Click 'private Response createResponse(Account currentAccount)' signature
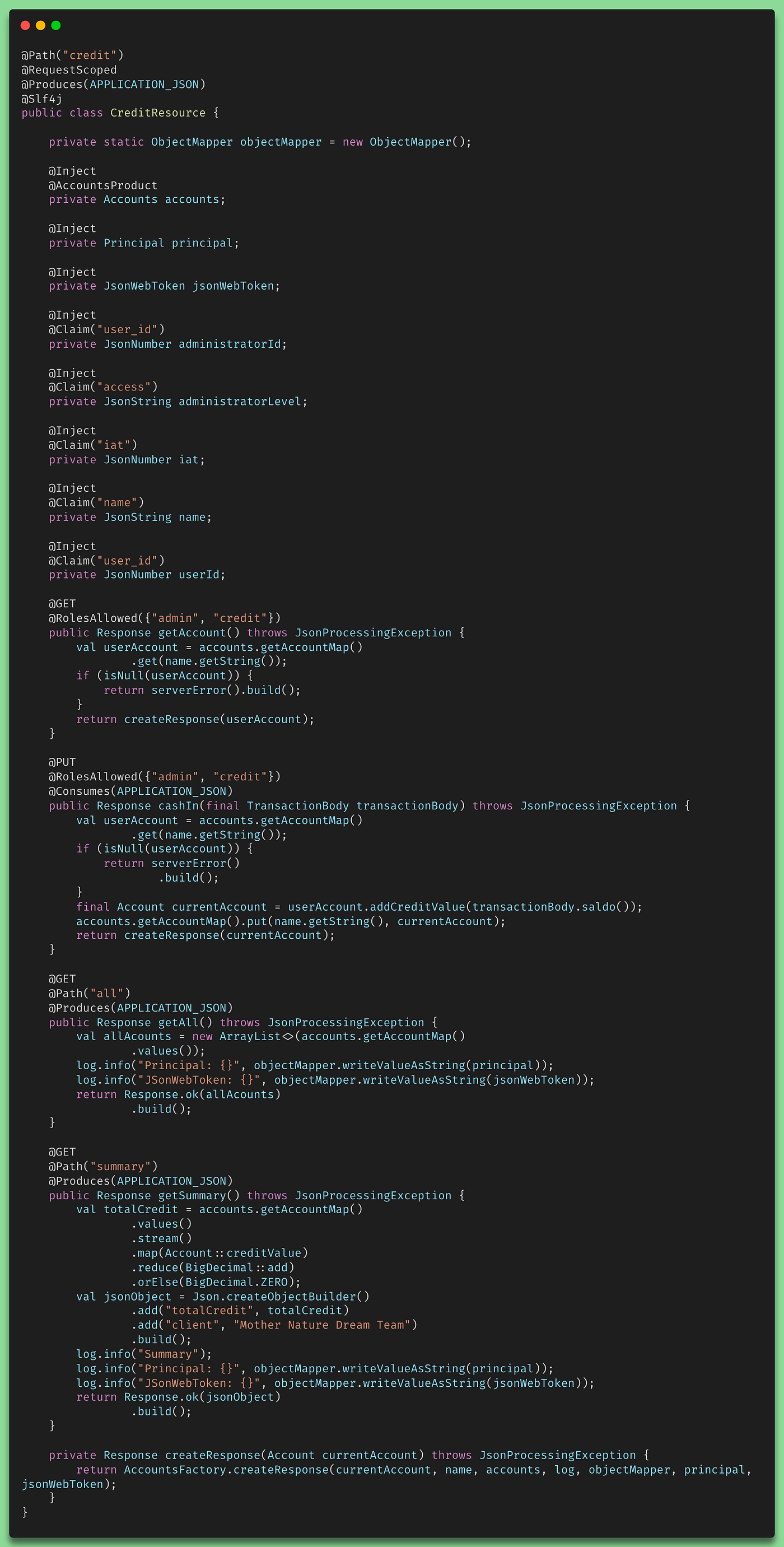784x1547 pixels. (349, 1455)
